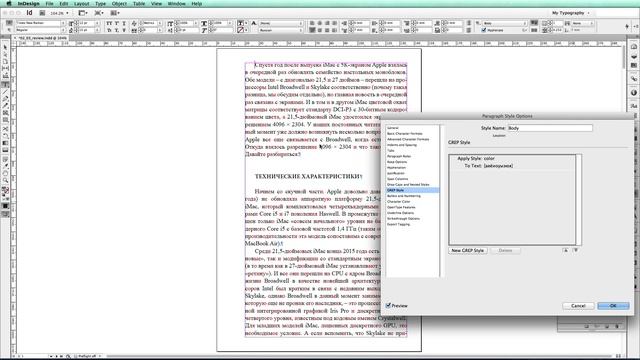Screen dimensions: 640x360
Task: Open the InDesign application menu
Action: point(29,4)
